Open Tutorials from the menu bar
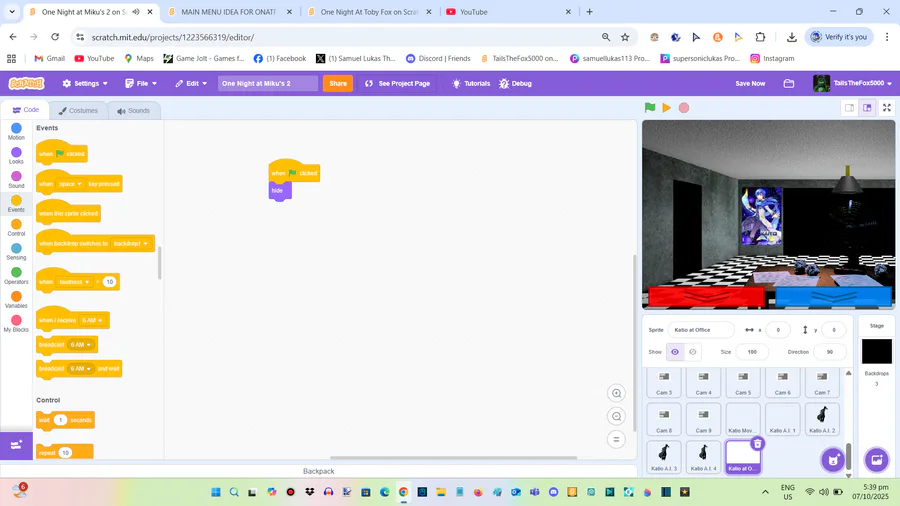 (x=471, y=83)
